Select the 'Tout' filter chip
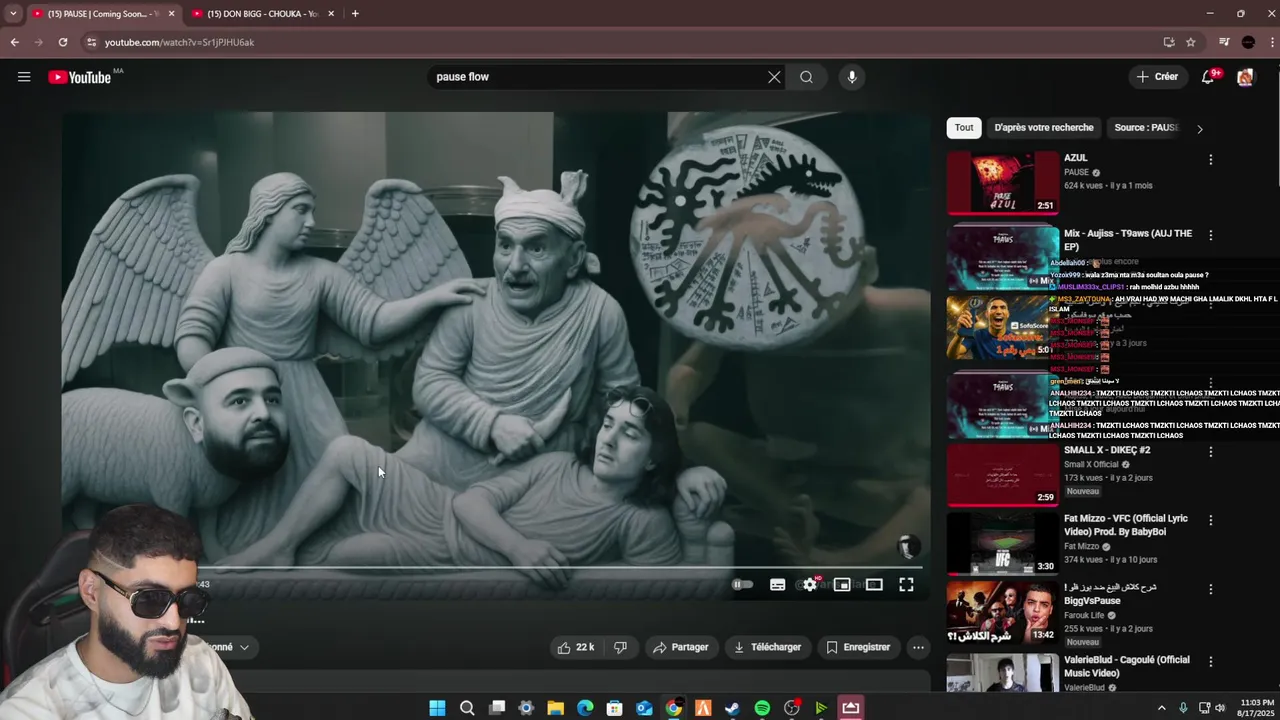 pyautogui.click(x=964, y=128)
